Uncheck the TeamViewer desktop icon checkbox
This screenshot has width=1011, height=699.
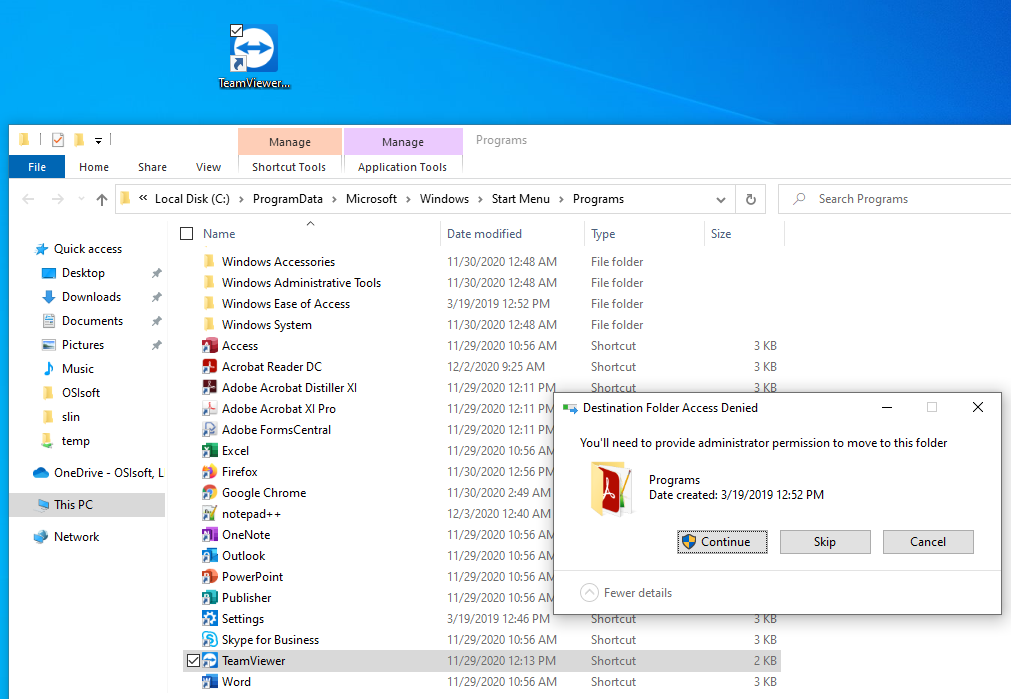pos(236,31)
